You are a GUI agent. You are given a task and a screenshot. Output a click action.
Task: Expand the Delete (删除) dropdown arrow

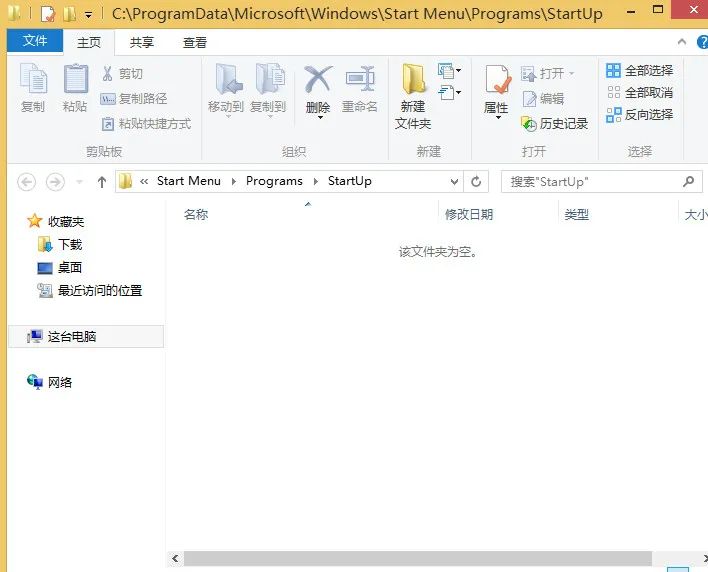[320, 117]
